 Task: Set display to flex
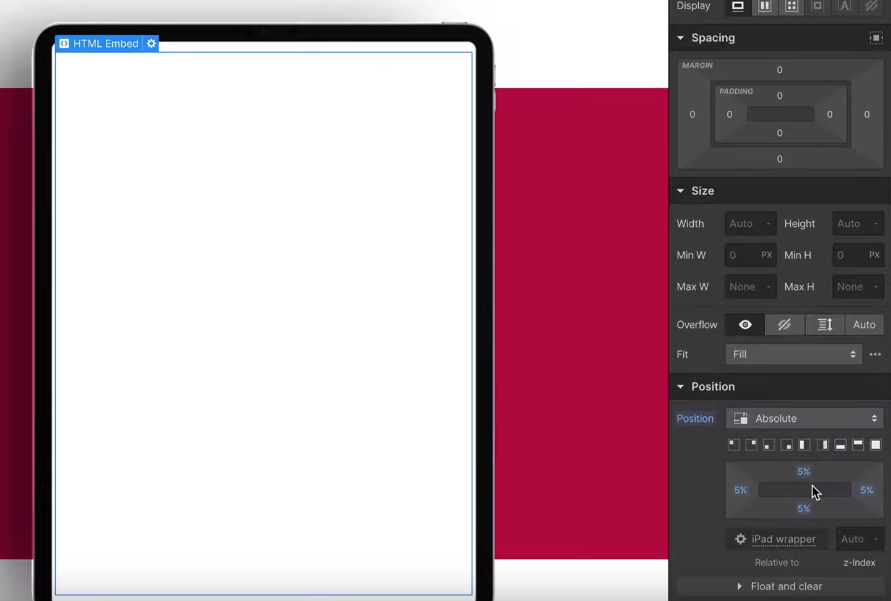click(x=765, y=6)
